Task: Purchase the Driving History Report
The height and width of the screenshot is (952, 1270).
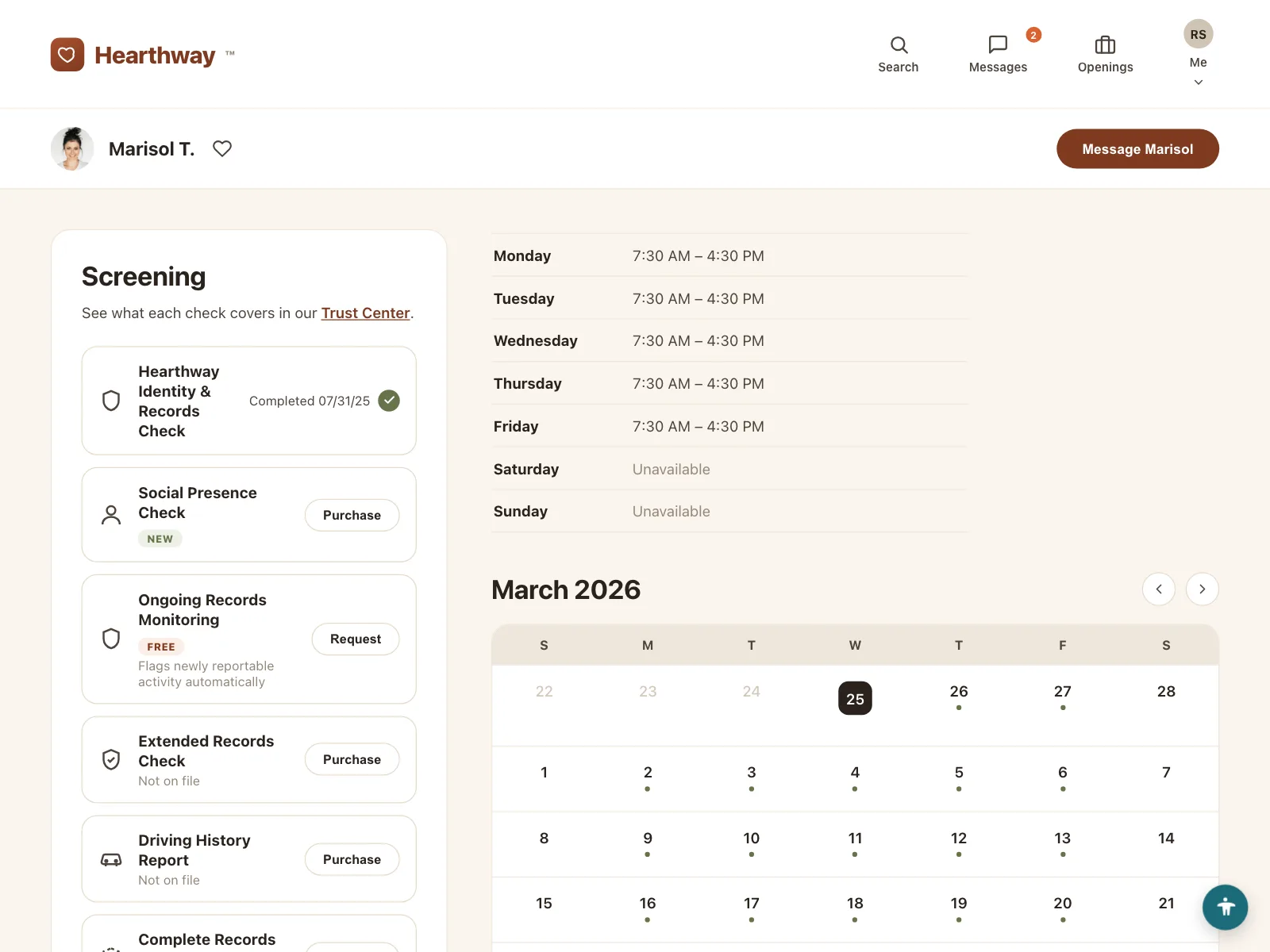Action: pyautogui.click(x=352, y=859)
